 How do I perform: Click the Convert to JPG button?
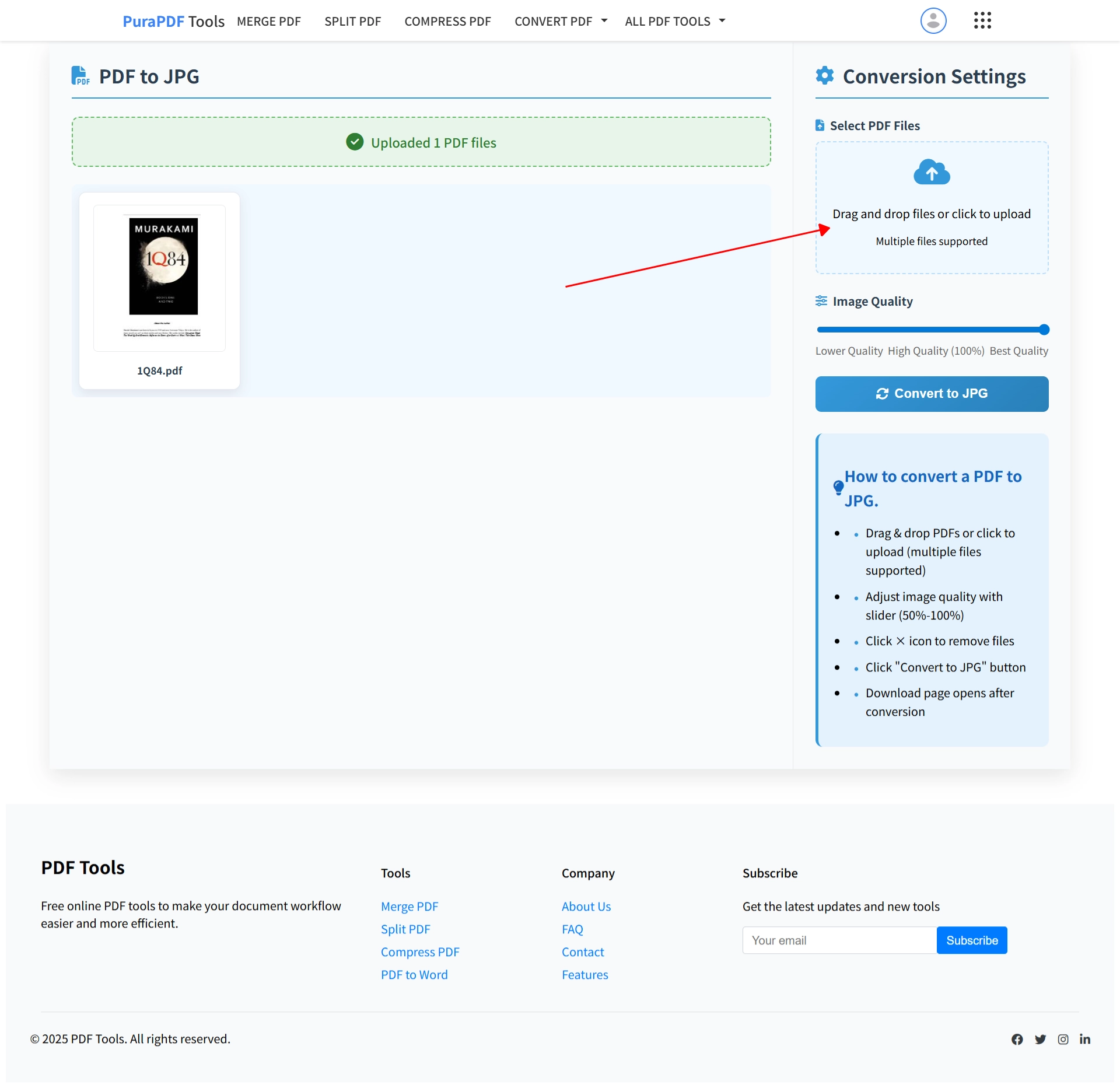pos(932,393)
